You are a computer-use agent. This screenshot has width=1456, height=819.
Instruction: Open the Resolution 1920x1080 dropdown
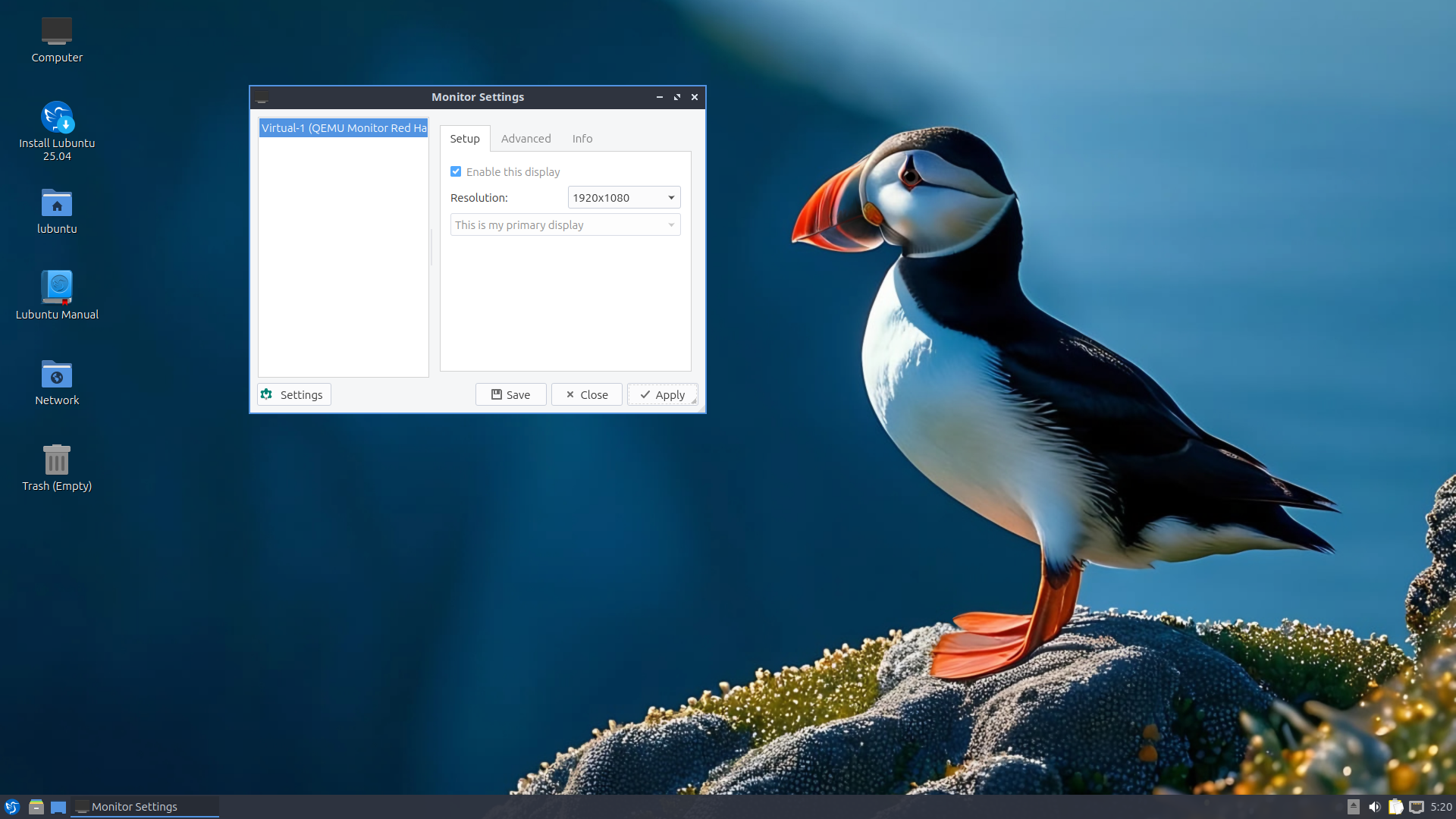pos(623,198)
